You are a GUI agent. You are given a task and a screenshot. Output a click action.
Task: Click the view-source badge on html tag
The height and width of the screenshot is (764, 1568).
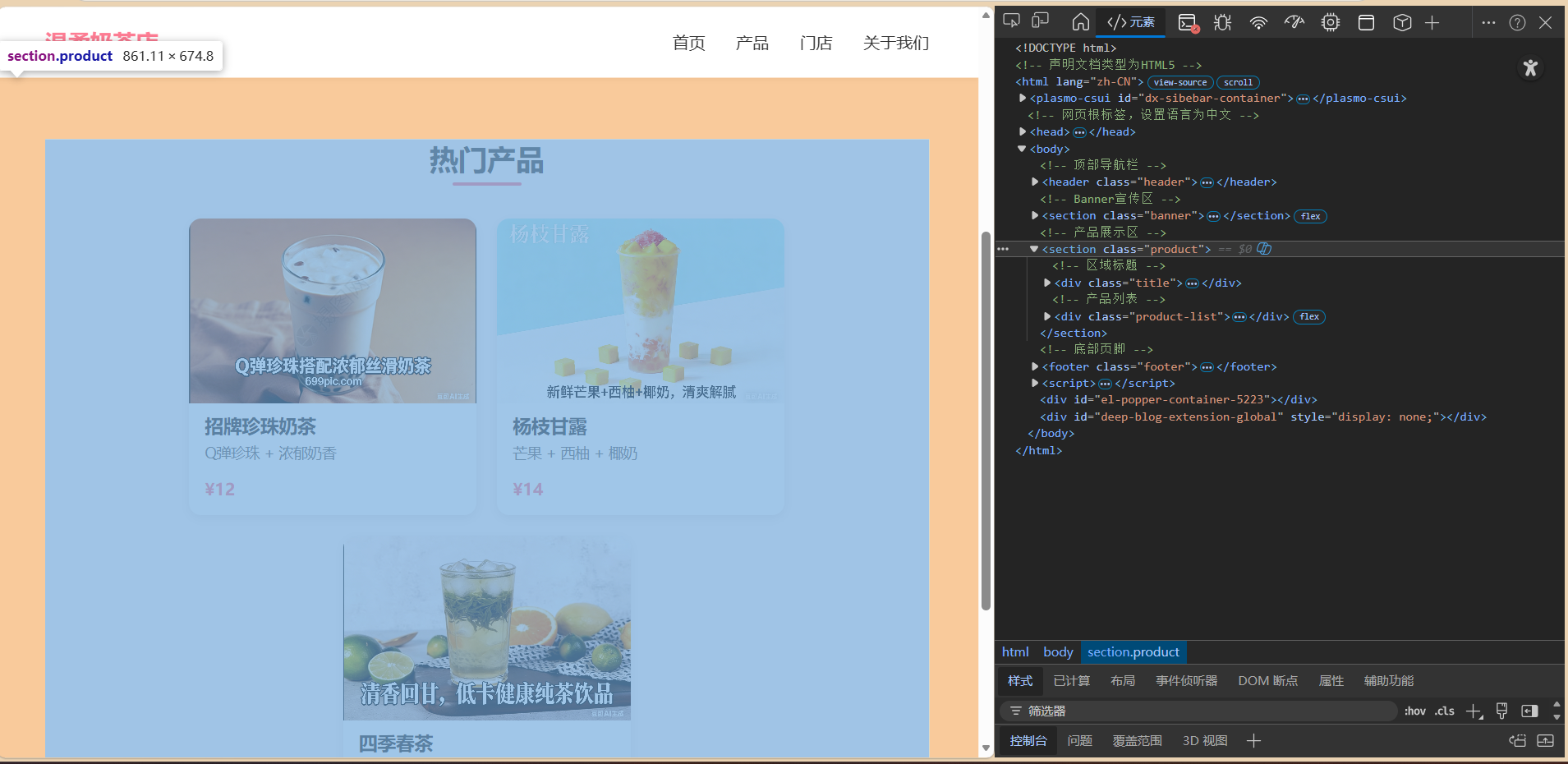1180,82
